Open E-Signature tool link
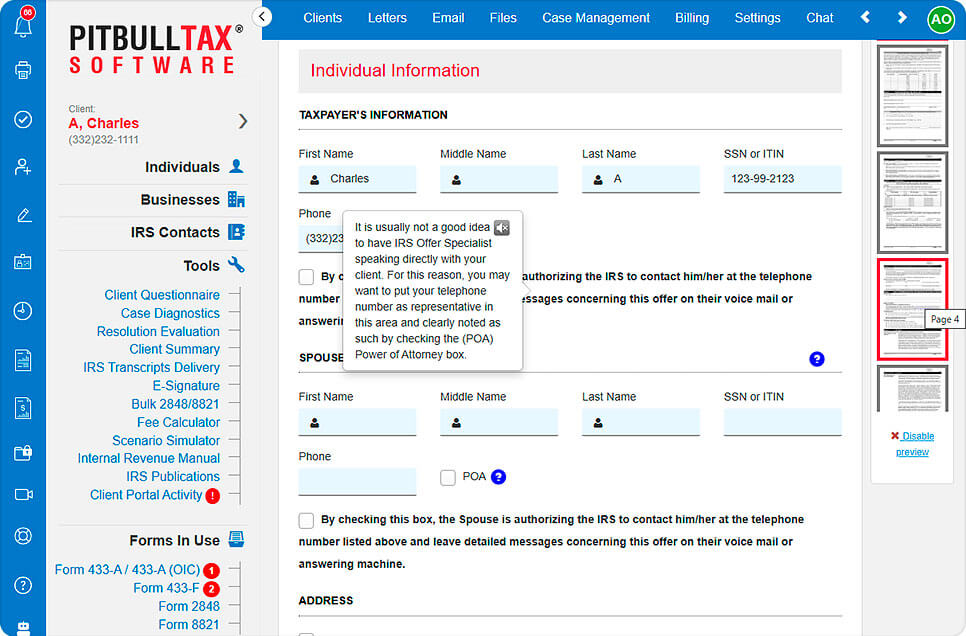The height and width of the screenshot is (636, 966). [x=186, y=386]
